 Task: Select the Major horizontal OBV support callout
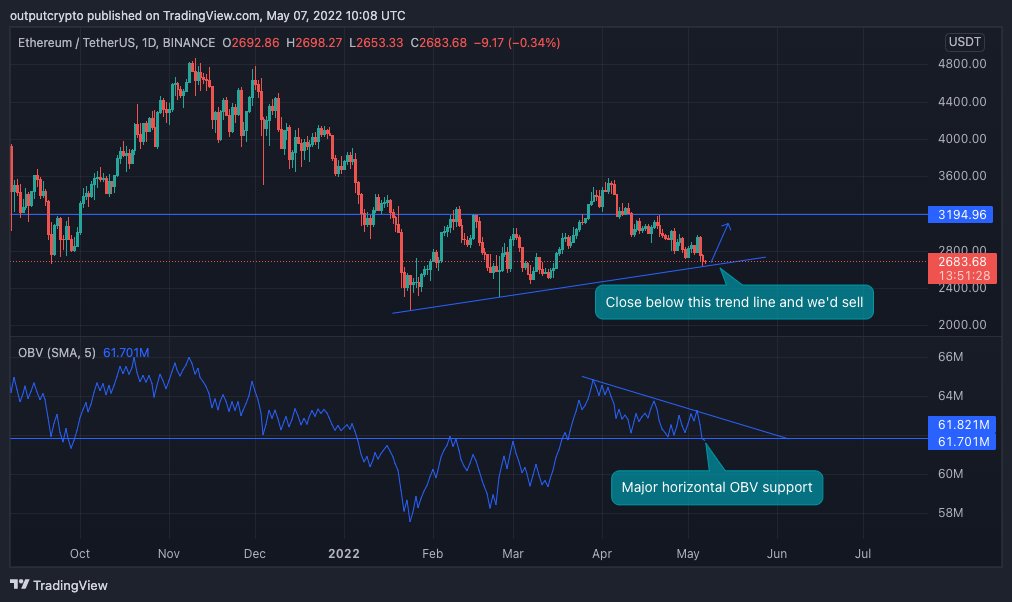click(716, 487)
